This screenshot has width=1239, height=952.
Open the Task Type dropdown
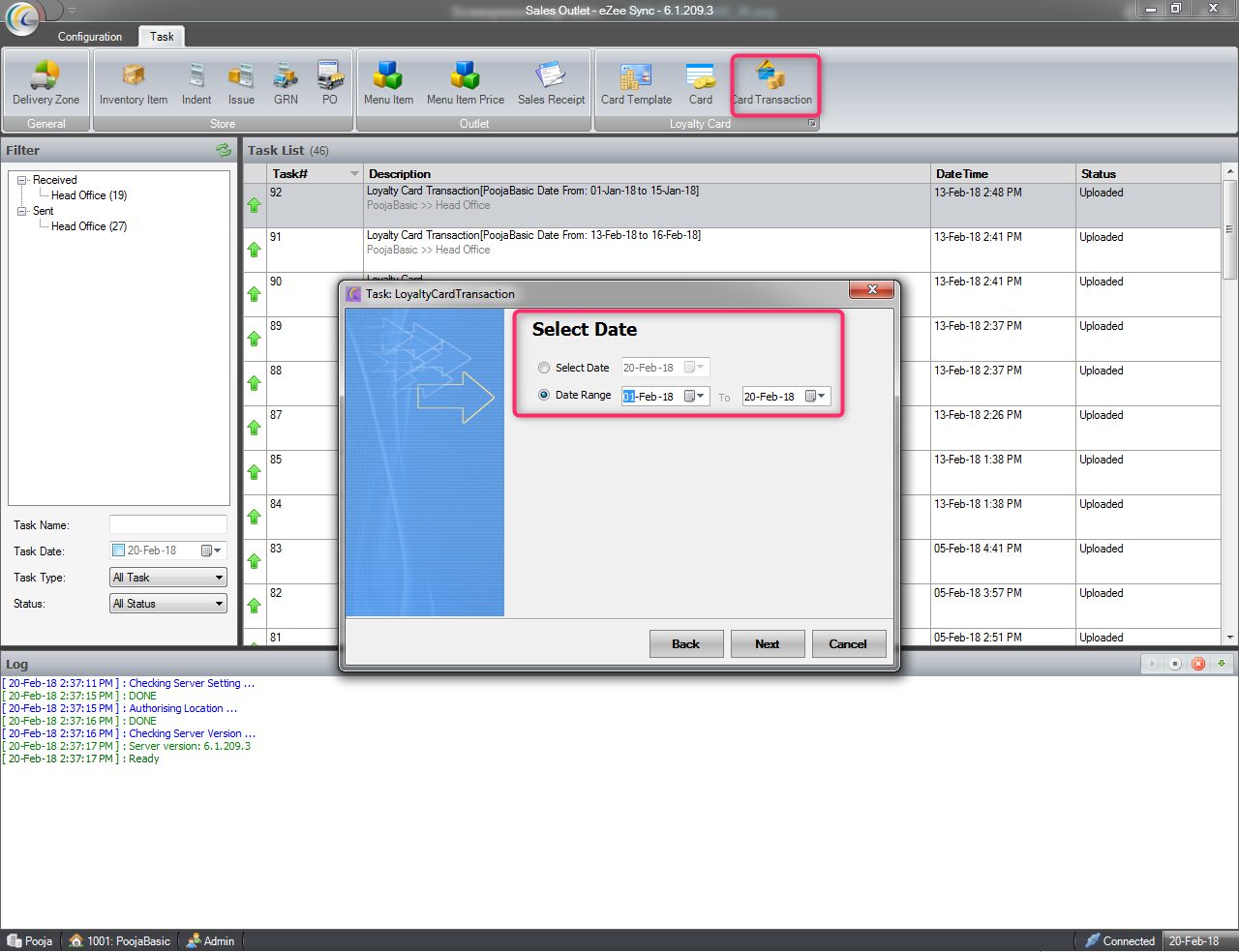click(168, 578)
